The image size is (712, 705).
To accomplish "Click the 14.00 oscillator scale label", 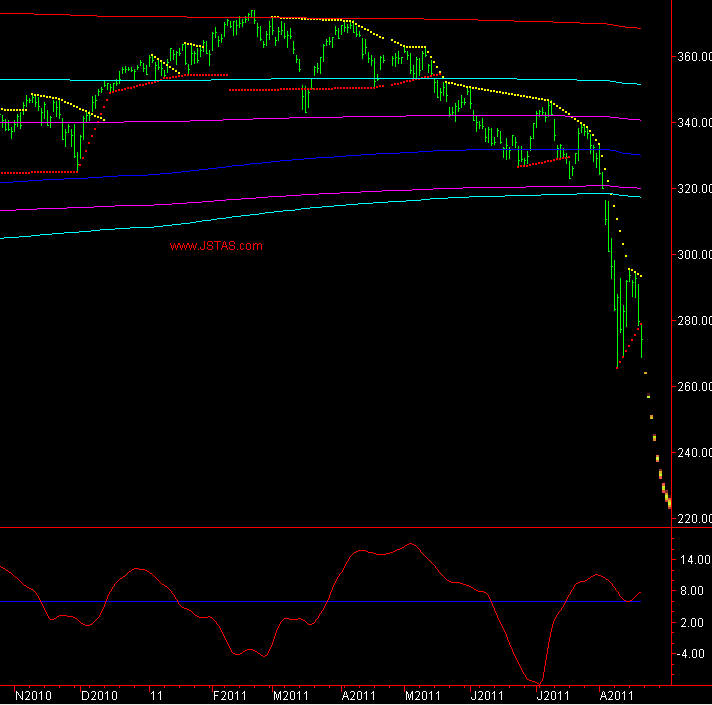I will pyautogui.click(x=693, y=559).
